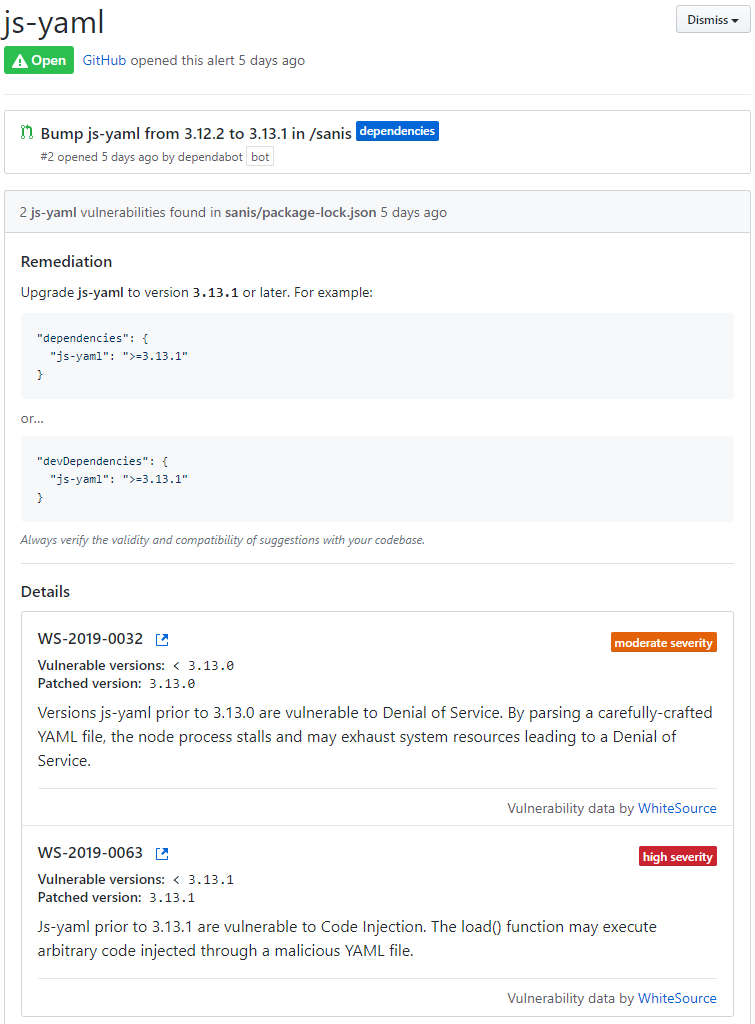Open the Dismiss dropdown
The image size is (755, 1024).
[712, 19]
